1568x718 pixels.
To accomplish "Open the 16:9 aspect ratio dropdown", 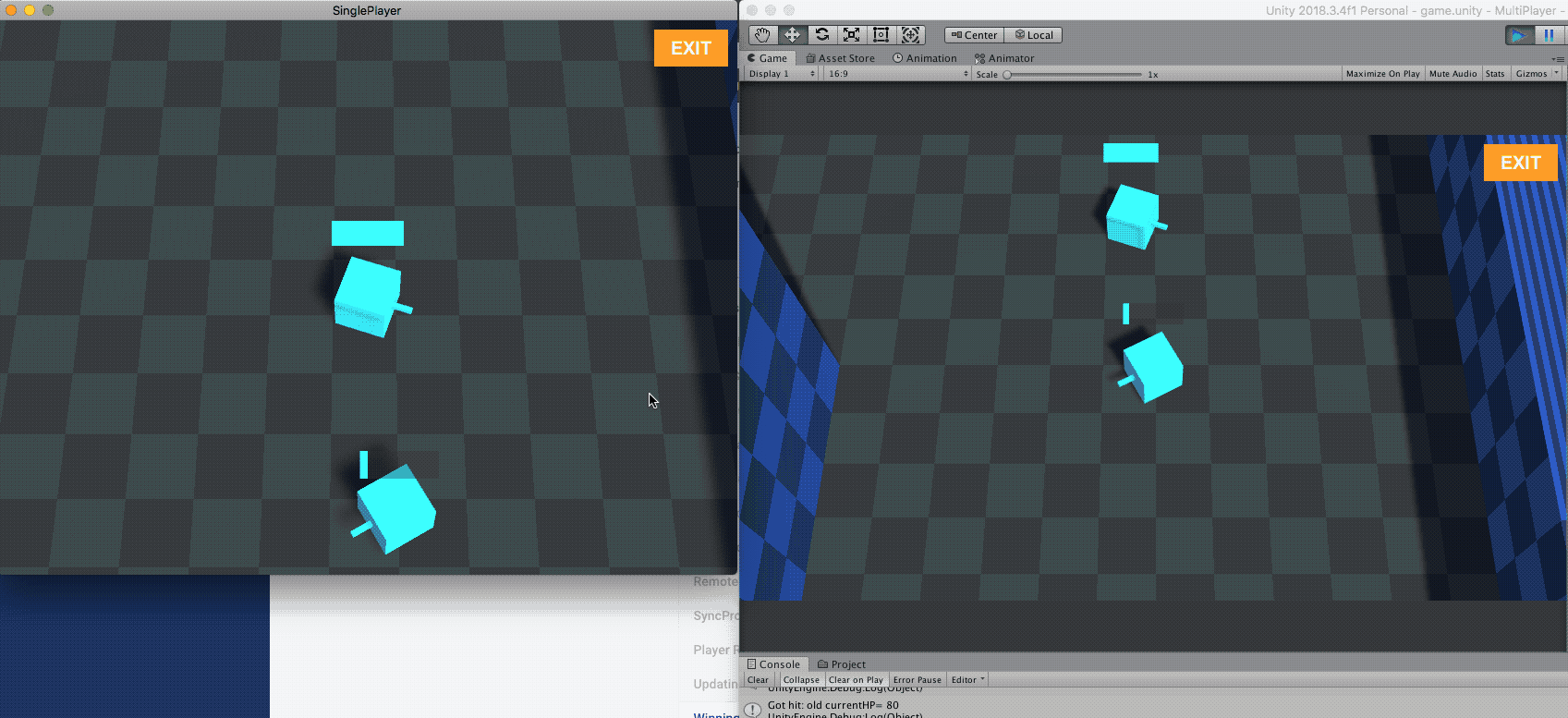I will [x=897, y=74].
